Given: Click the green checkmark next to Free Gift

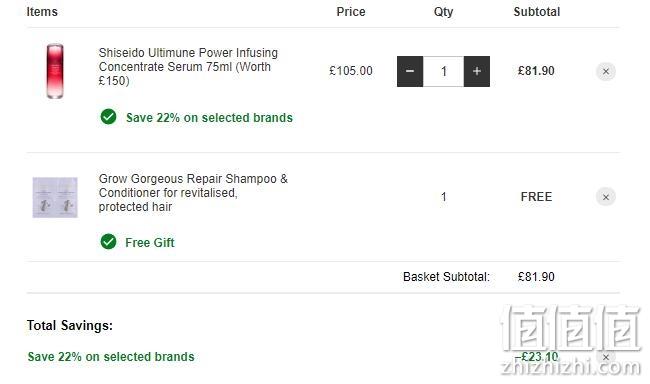Looking at the screenshot, I should coord(109,241).
